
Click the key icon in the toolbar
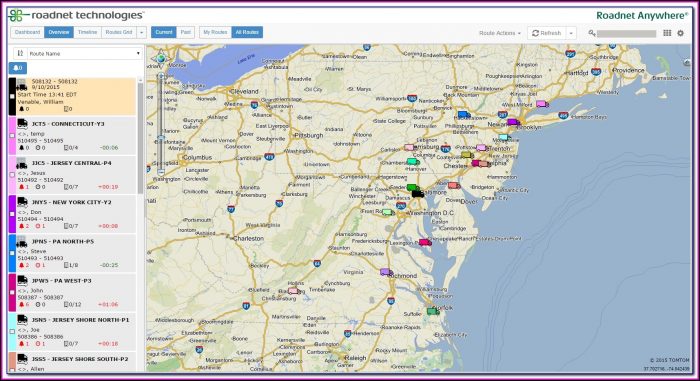(x=592, y=33)
